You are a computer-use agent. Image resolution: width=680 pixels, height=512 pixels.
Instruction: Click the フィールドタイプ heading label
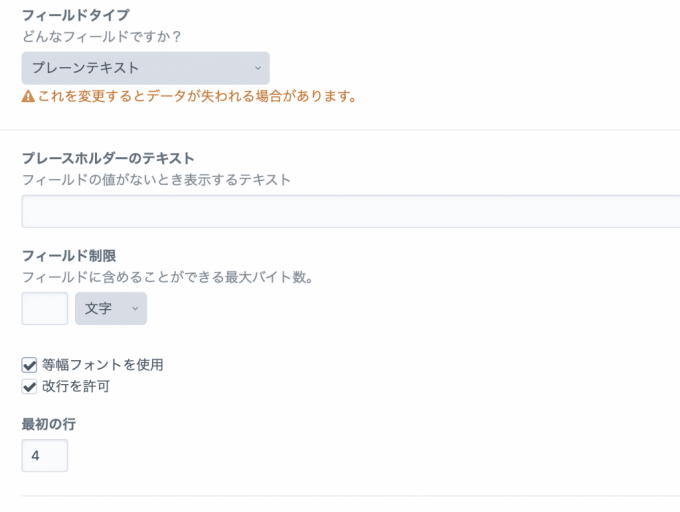[x=75, y=15]
